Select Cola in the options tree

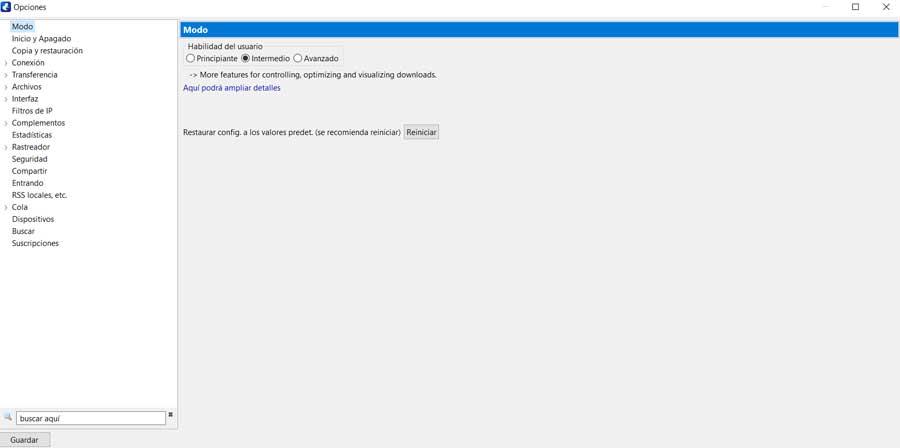coord(20,207)
